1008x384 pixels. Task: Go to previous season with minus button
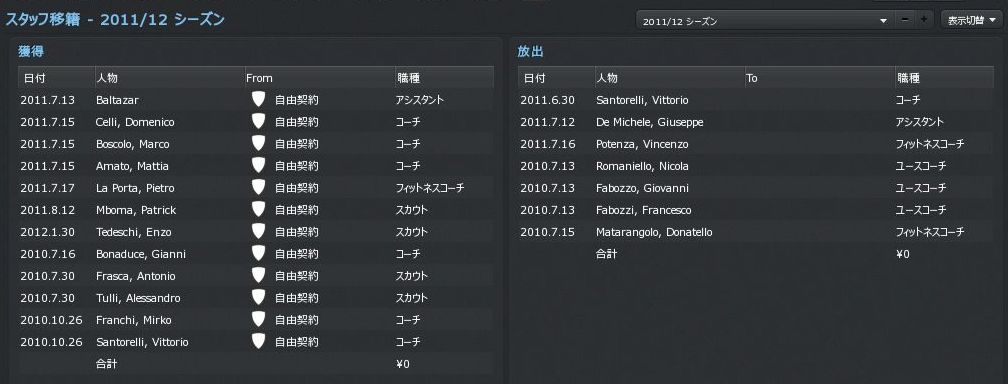(904, 21)
